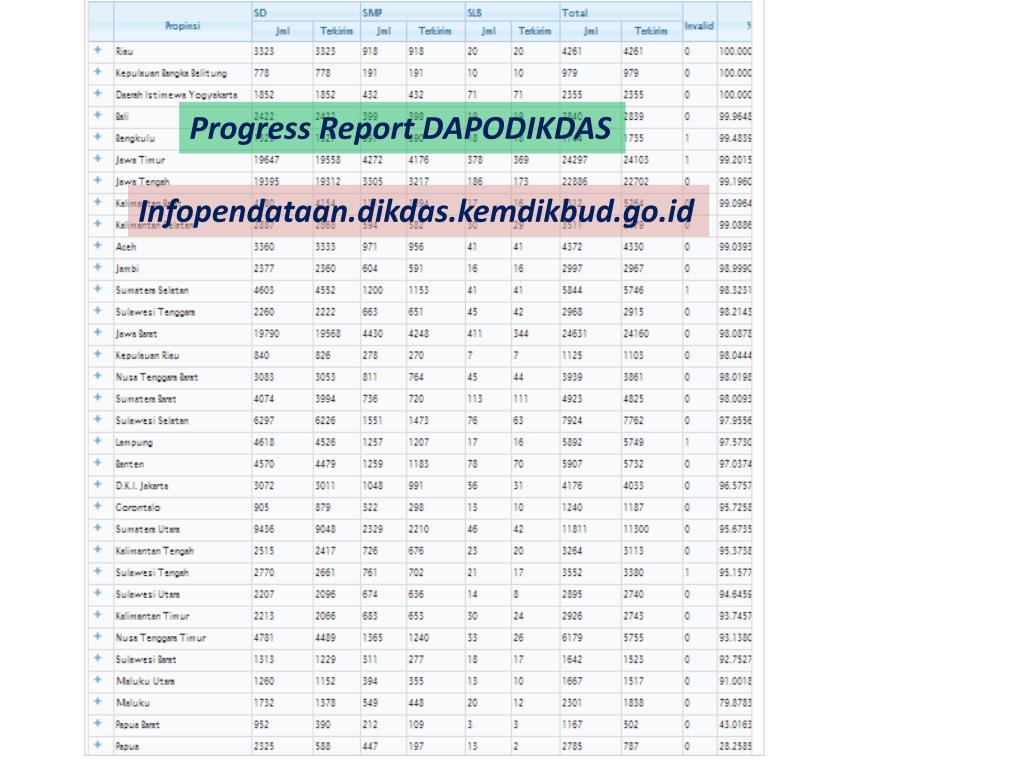1024x768 pixels.
Task: Expand the Maluku Utara row
Action: click(x=98, y=680)
